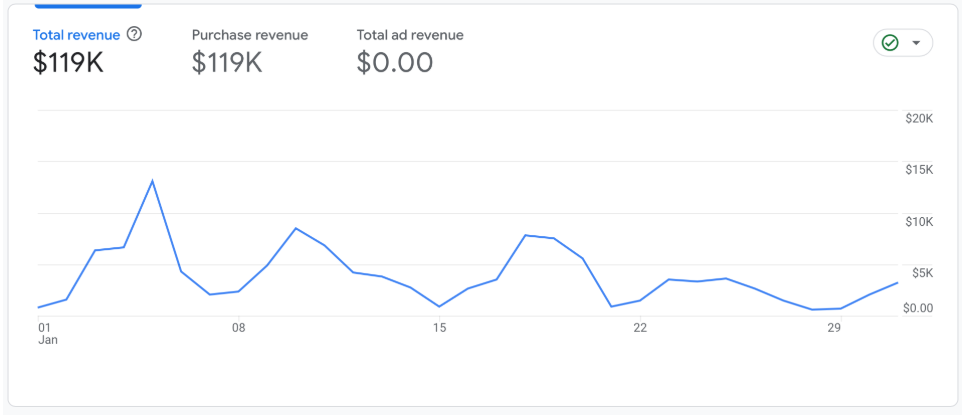Expand the dropdown arrow next to the checkmark
The width and height of the screenshot is (962, 416).
point(916,44)
